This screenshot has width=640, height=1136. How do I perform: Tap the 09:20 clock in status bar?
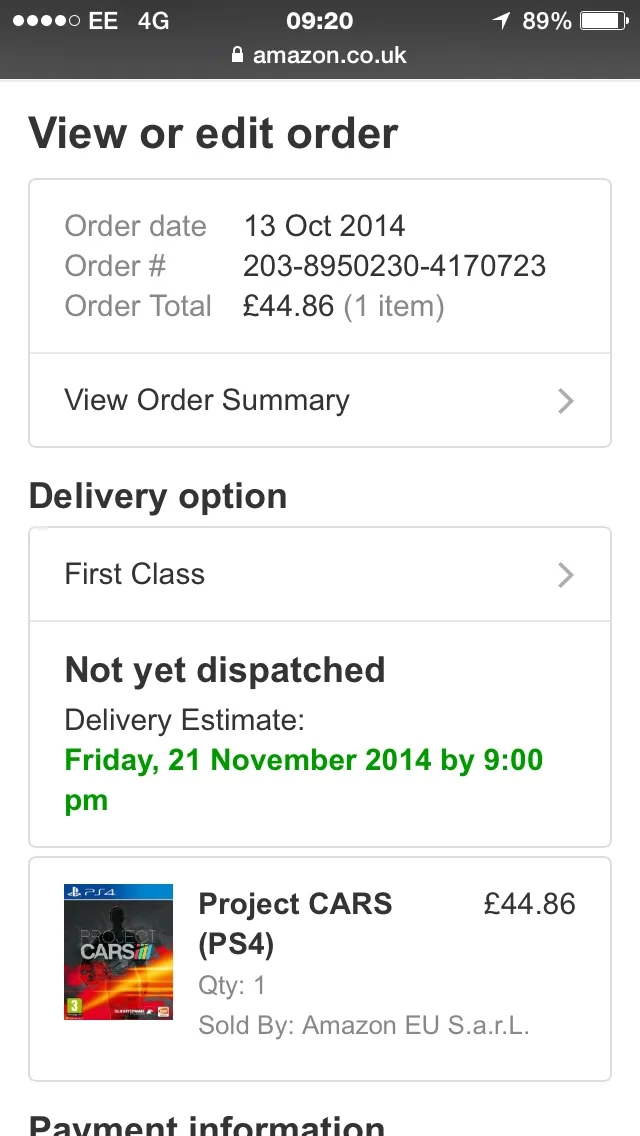[320, 21]
